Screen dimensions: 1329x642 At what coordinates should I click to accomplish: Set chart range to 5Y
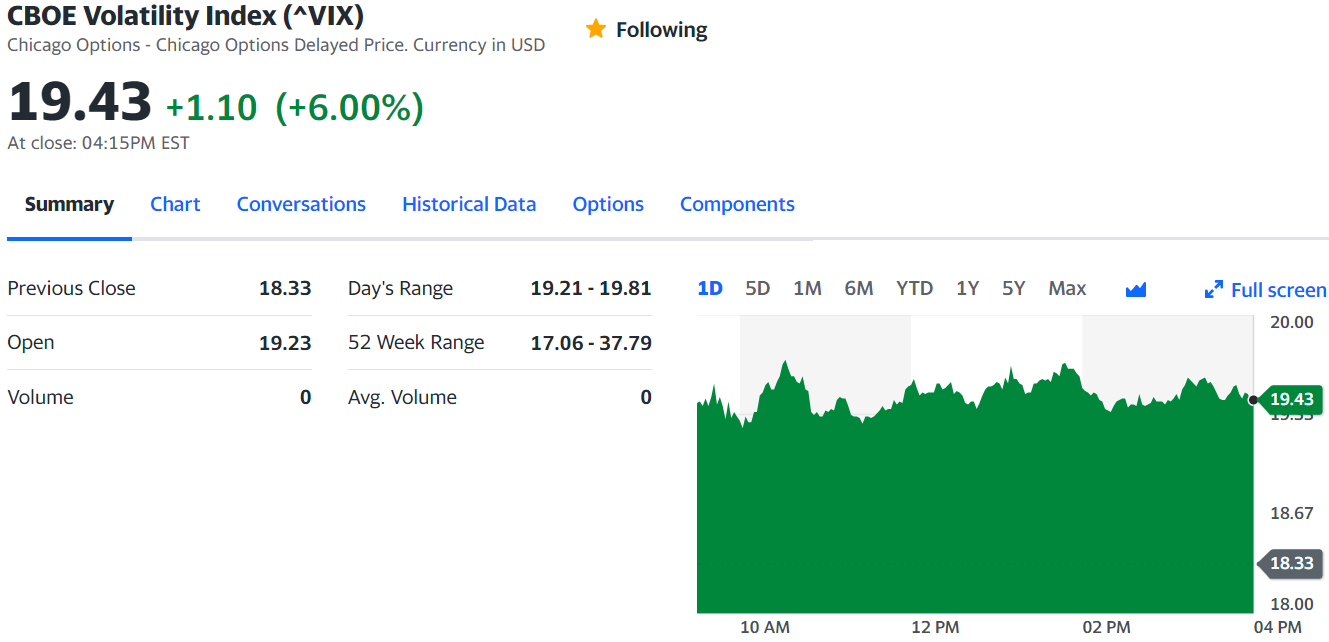[1014, 288]
